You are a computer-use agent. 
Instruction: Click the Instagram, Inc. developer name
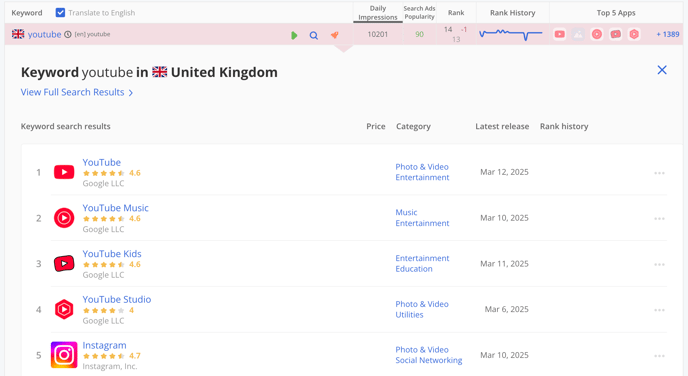pyautogui.click(x=110, y=366)
